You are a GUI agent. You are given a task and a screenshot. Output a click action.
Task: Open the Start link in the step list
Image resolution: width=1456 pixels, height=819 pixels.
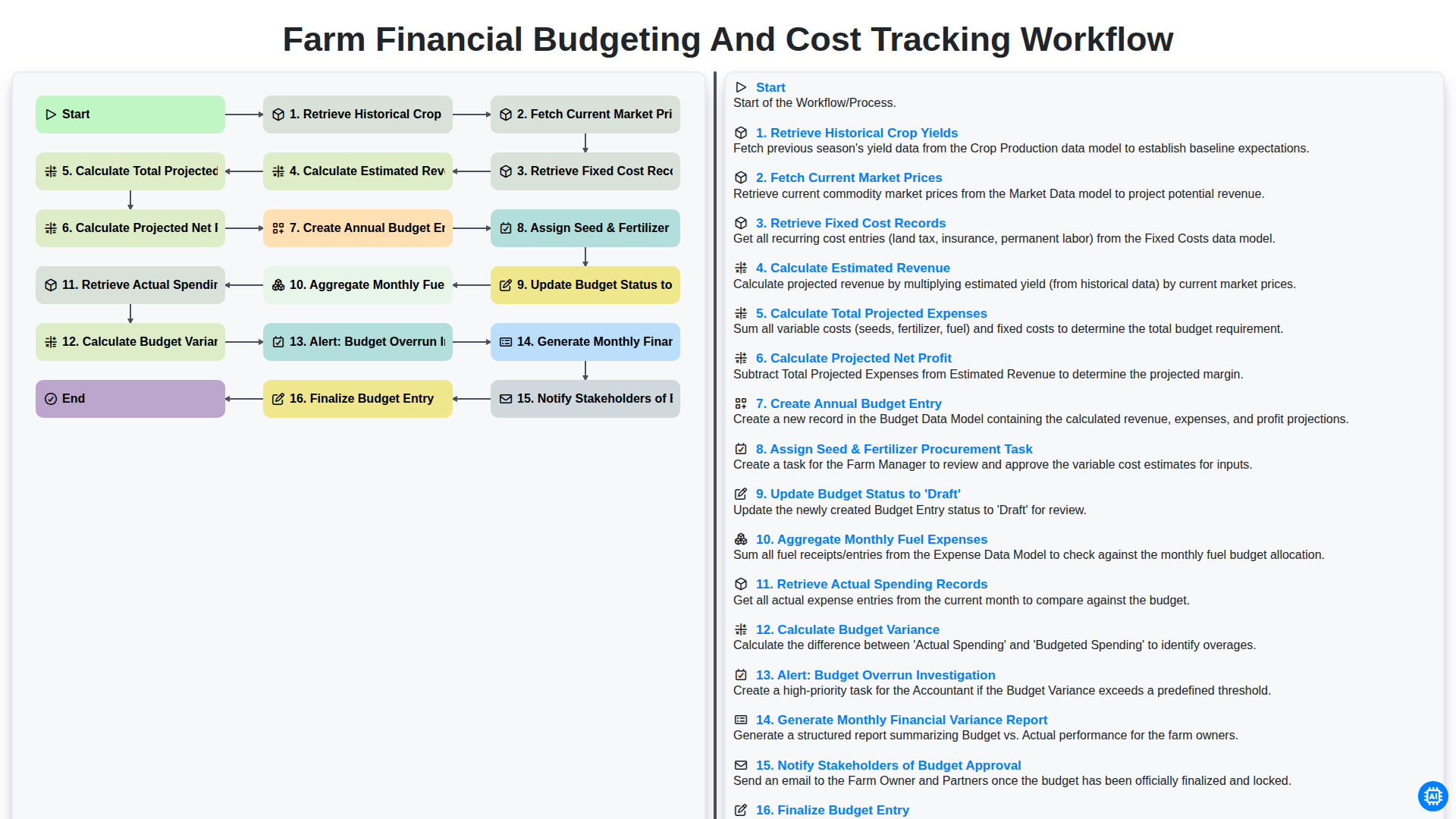(x=770, y=88)
